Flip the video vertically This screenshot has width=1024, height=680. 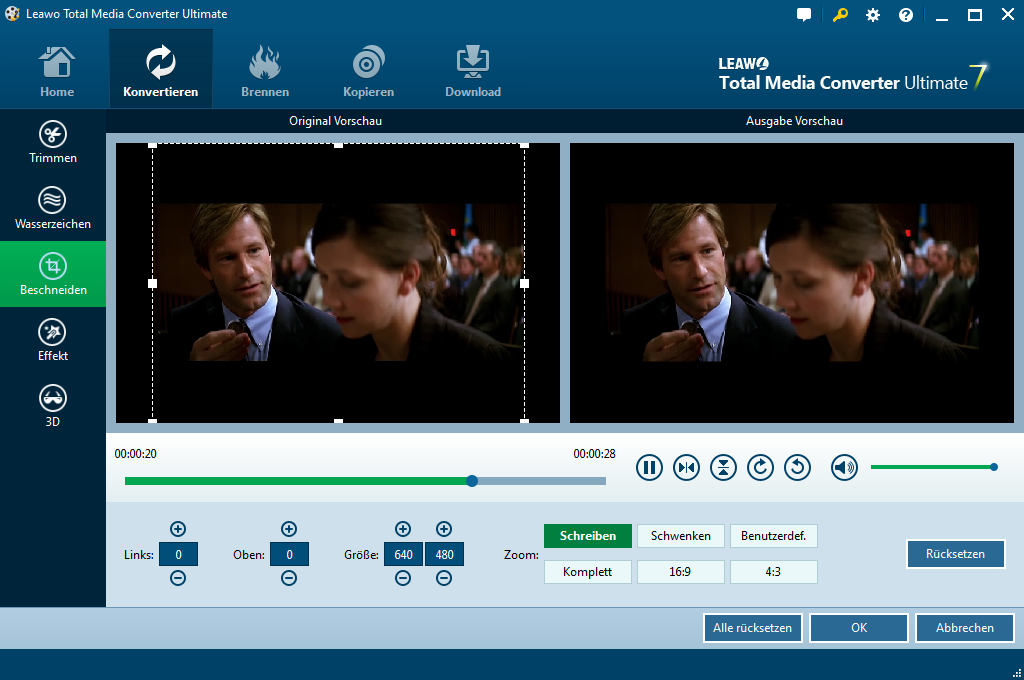[x=724, y=468]
